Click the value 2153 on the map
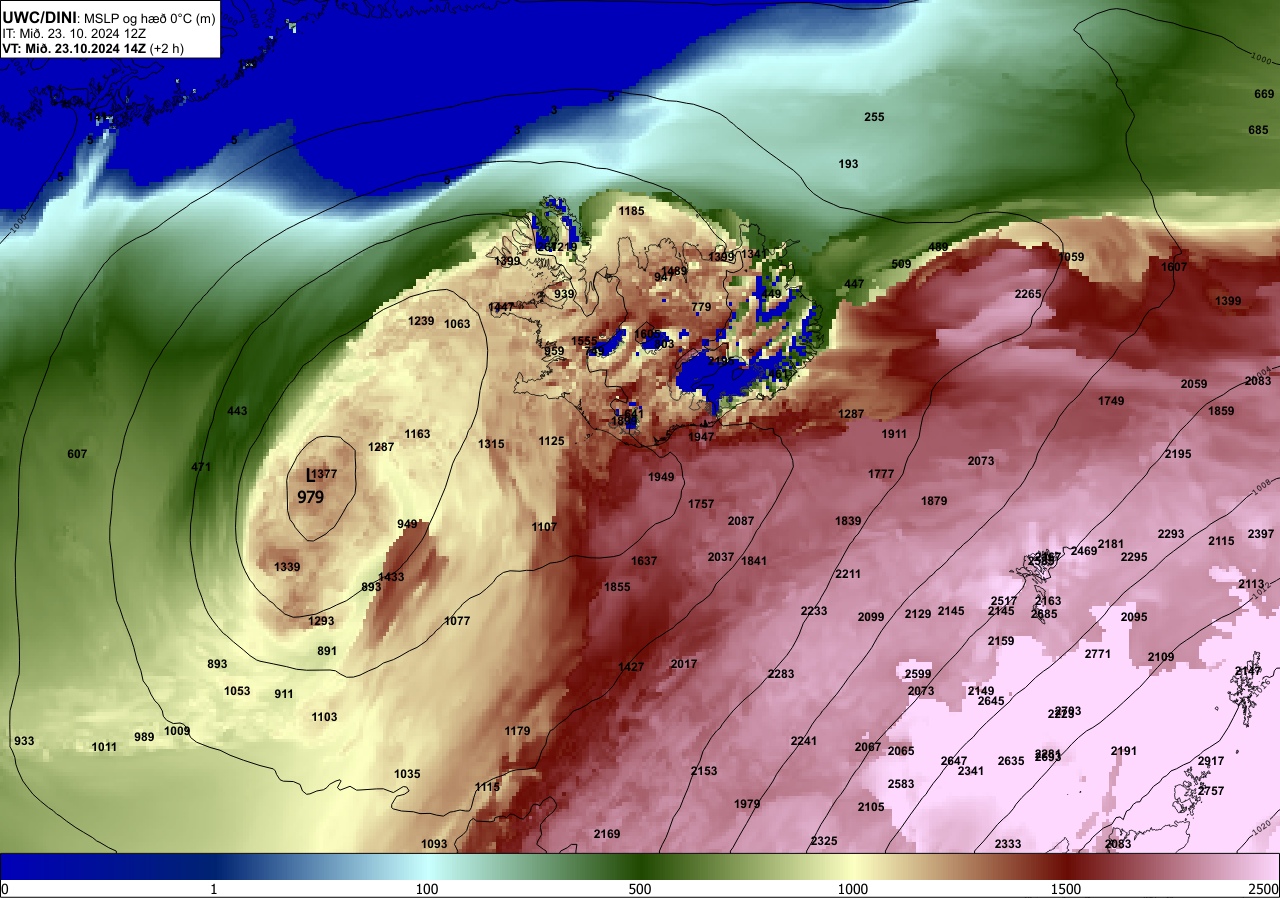The image size is (1280, 898). pyautogui.click(x=704, y=771)
